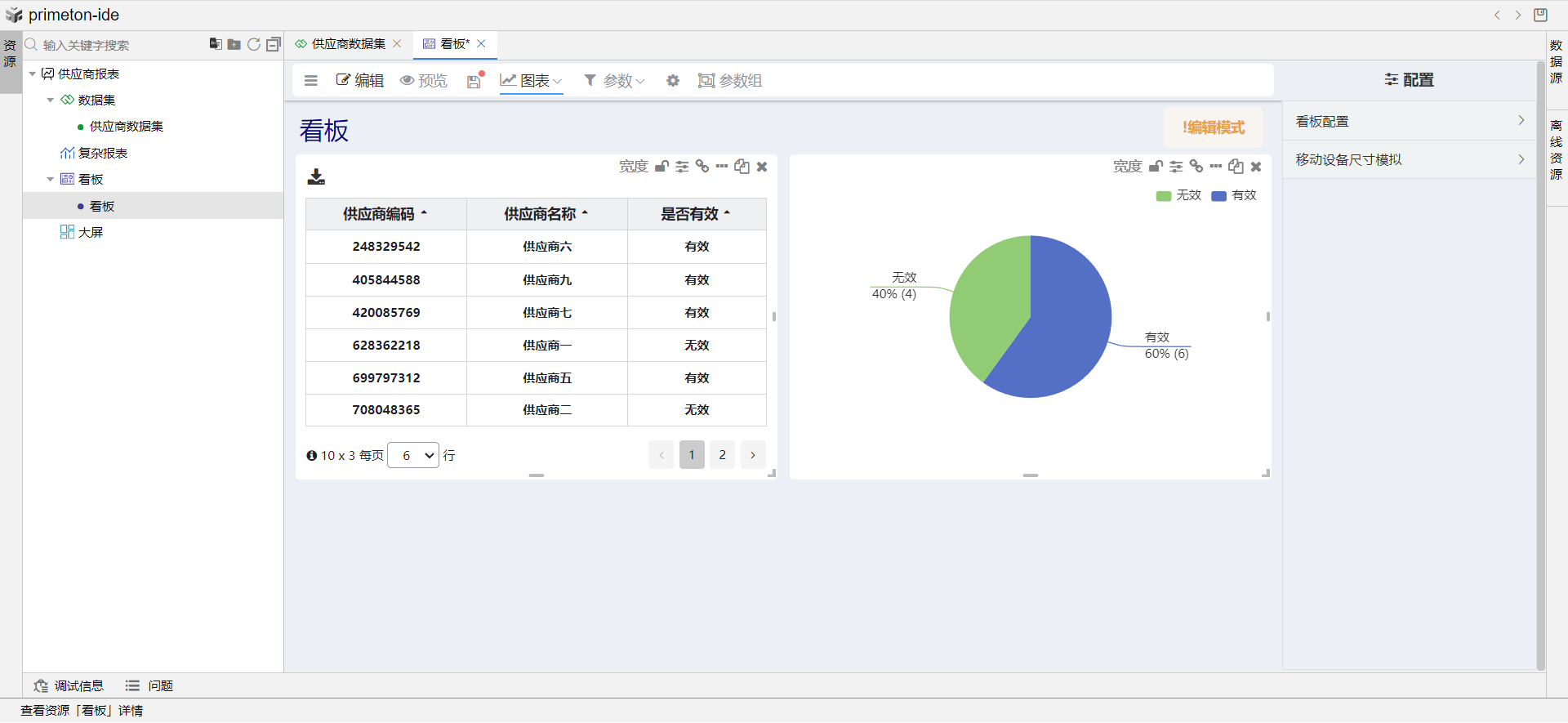Open sliders settings icon on pie chart widget
Image resolution: width=1568 pixels, height=723 pixels.
point(1176,167)
